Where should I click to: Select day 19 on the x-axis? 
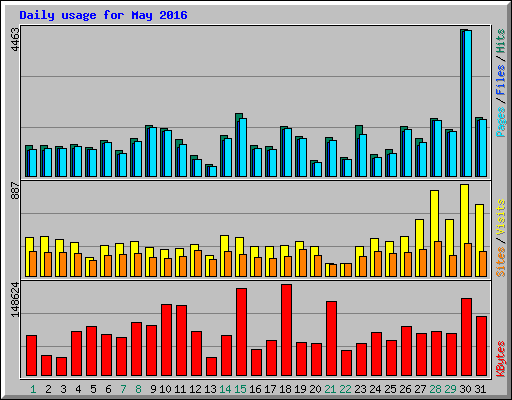(x=300, y=389)
